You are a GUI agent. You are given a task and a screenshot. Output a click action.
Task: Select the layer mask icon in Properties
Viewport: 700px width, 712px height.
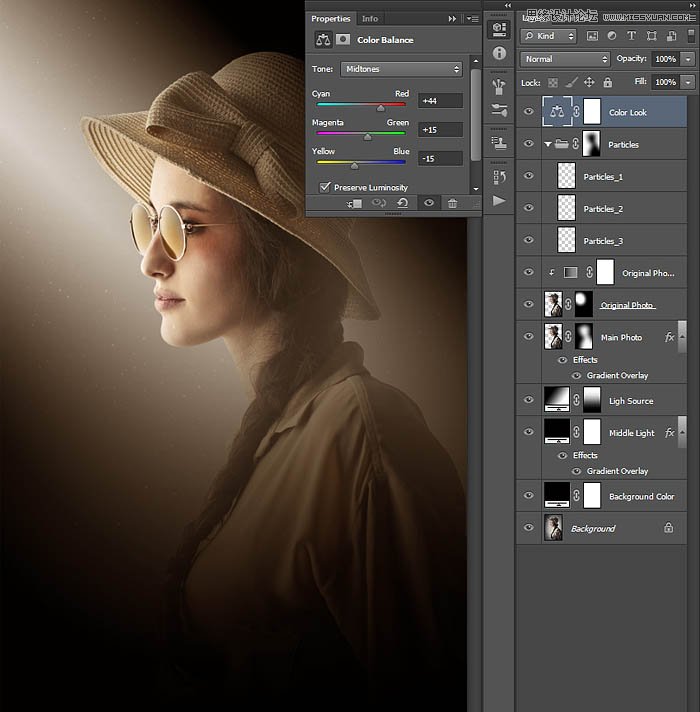pyautogui.click(x=343, y=40)
